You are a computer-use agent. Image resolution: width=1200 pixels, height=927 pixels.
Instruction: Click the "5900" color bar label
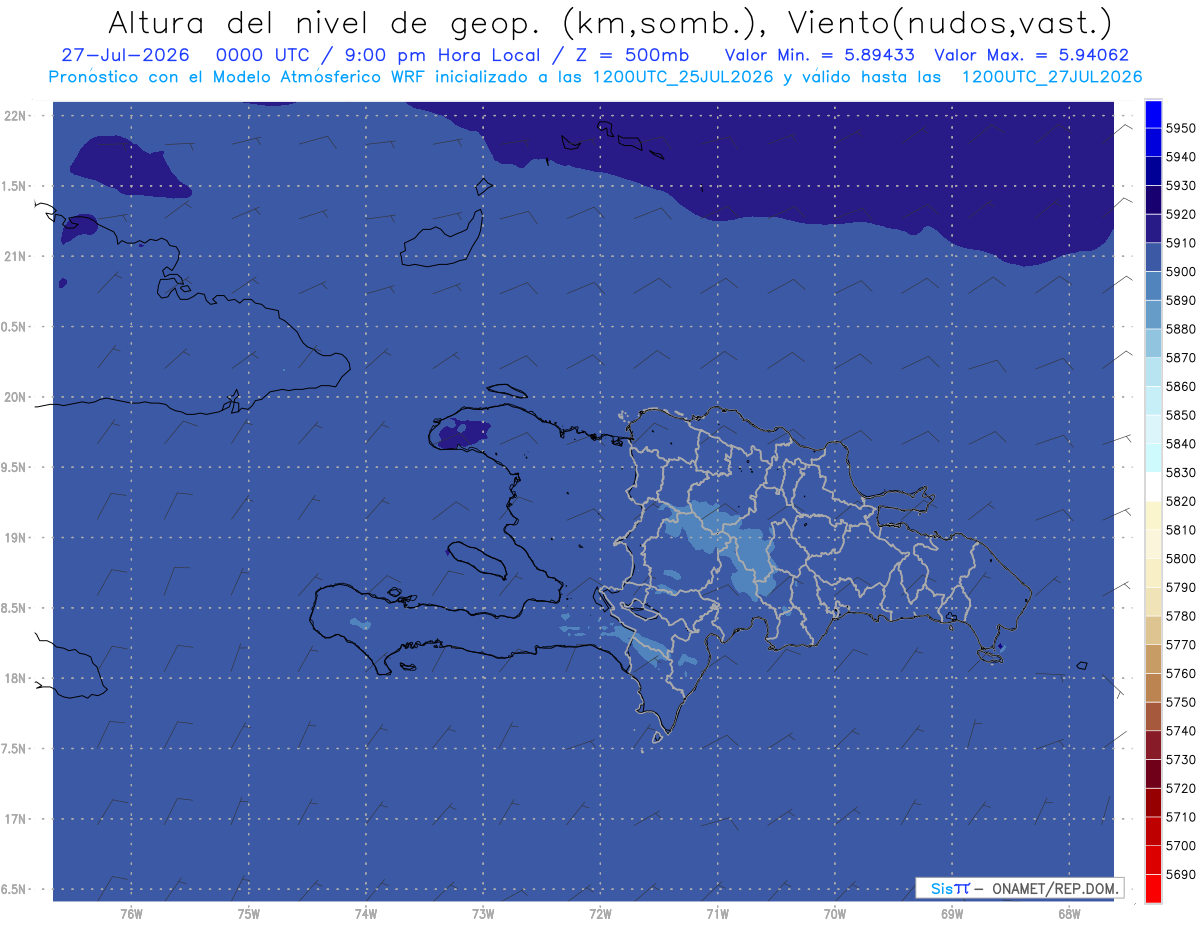coord(1181,271)
